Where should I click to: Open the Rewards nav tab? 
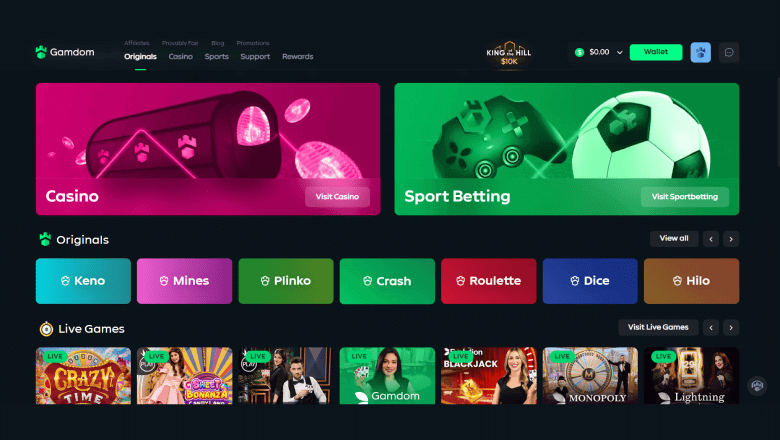point(297,57)
